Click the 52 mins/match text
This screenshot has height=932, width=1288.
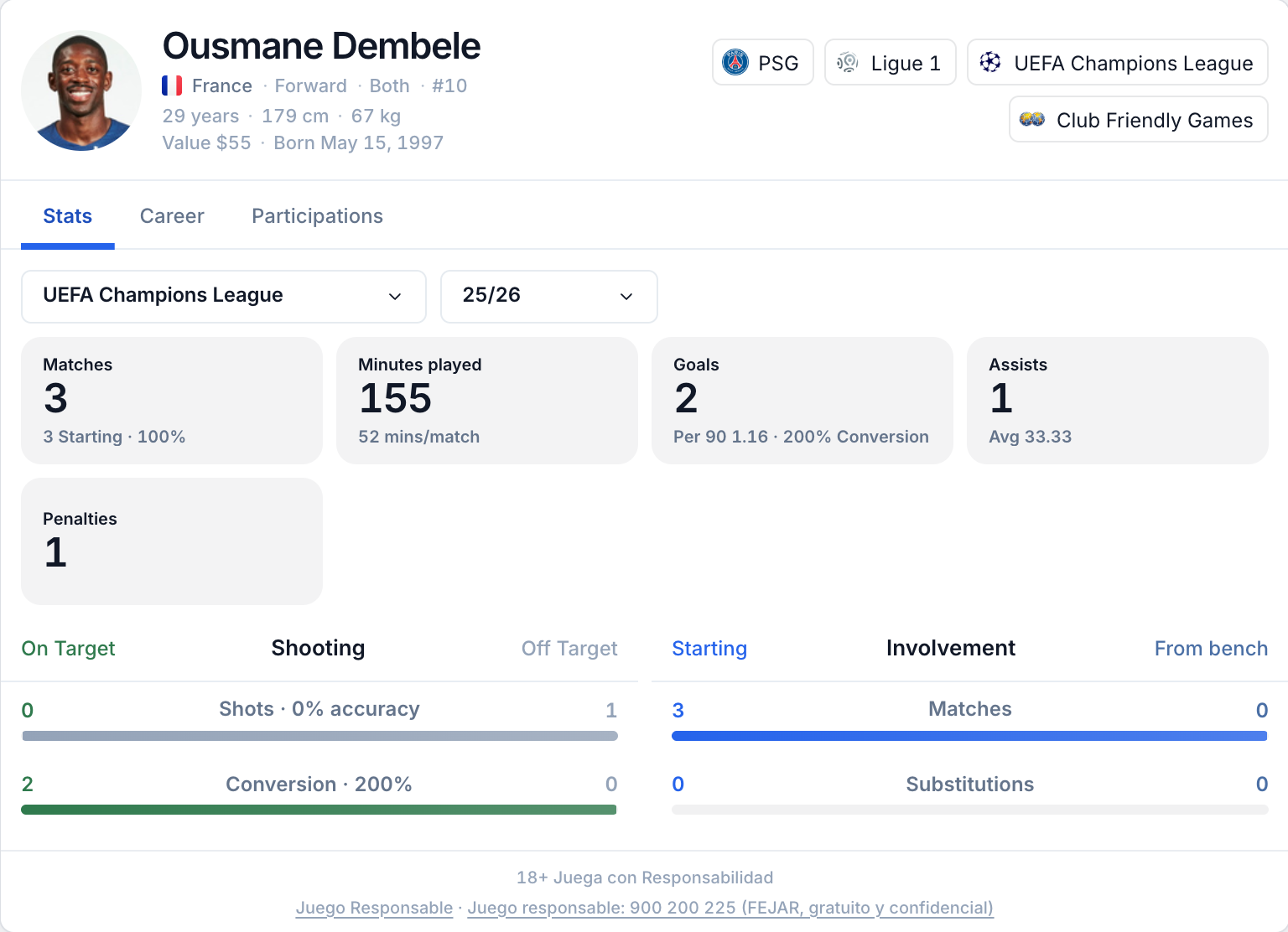(x=419, y=437)
